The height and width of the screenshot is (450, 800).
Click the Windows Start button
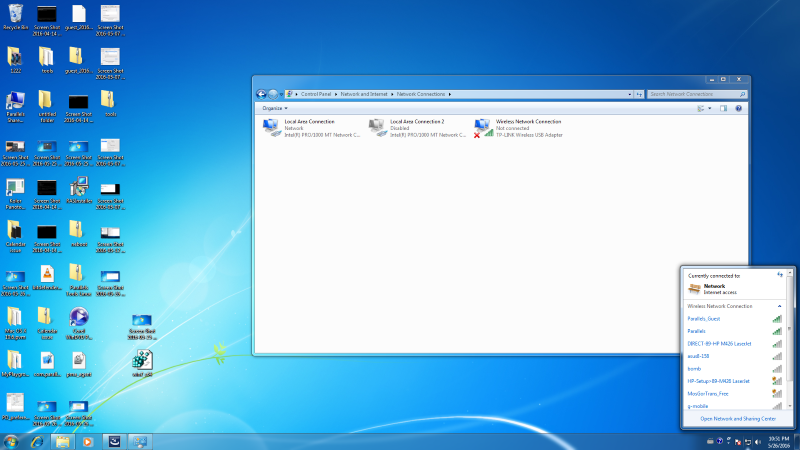pyautogui.click(x=11, y=441)
